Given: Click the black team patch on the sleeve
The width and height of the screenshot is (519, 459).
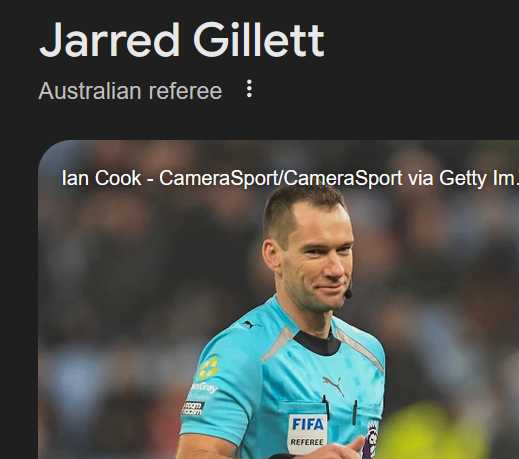Looking at the screenshot, I should (193, 408).
